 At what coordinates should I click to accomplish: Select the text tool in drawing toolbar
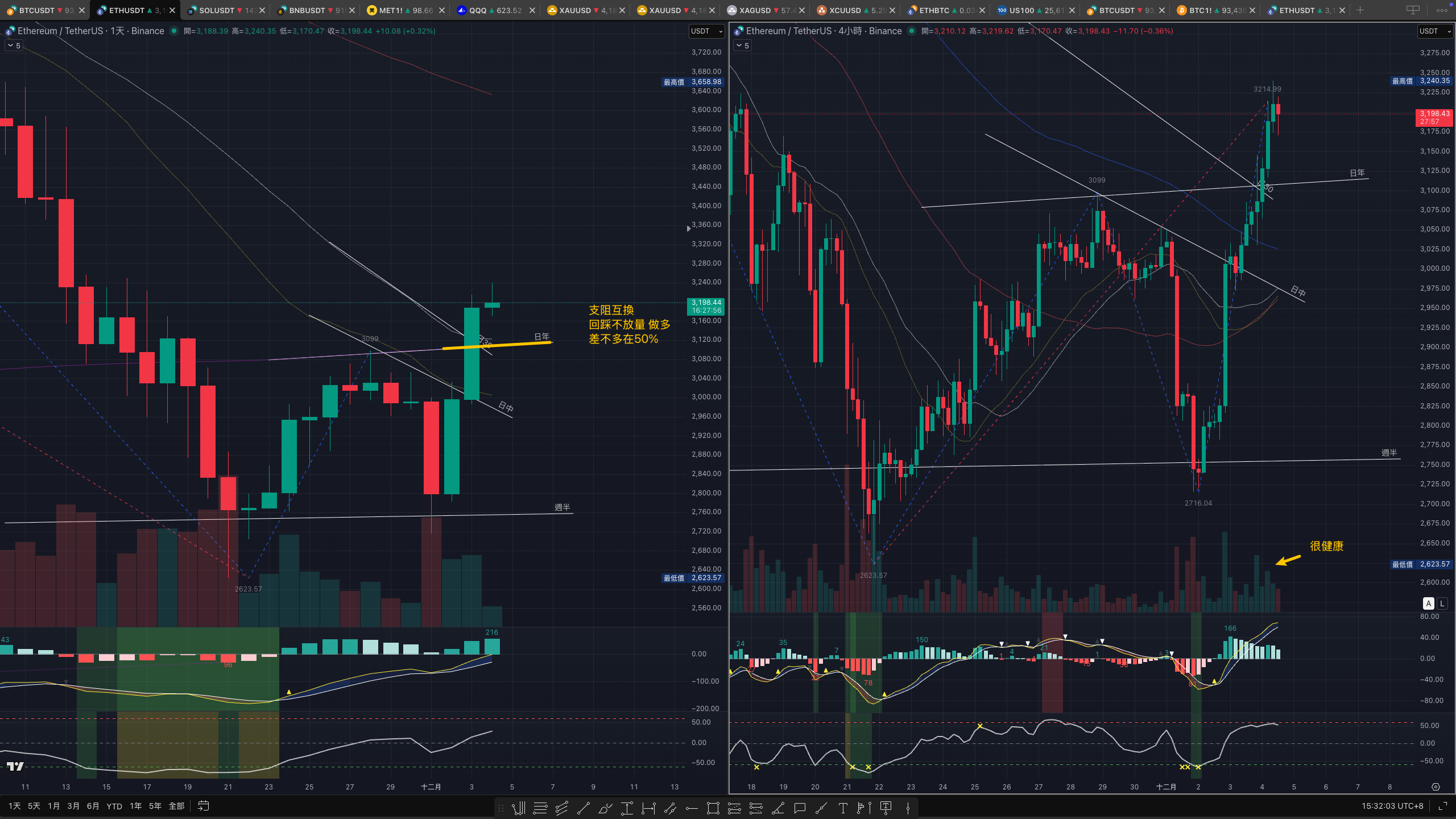click(x=843, y=808)
